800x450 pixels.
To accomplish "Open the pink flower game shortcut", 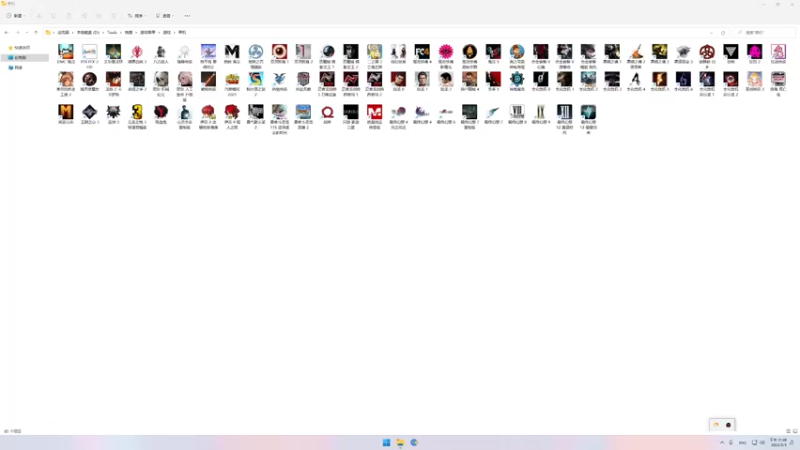I will [446, 52].
